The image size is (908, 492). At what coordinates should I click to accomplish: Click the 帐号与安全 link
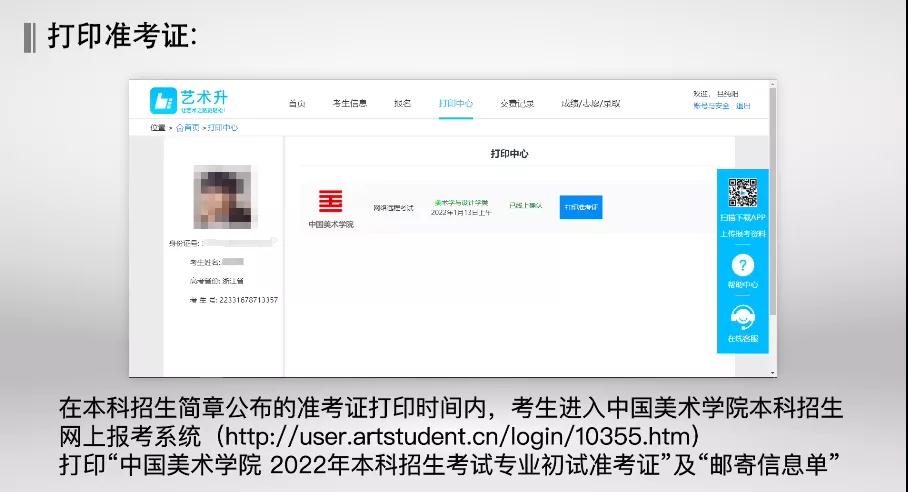coord(711,106)
